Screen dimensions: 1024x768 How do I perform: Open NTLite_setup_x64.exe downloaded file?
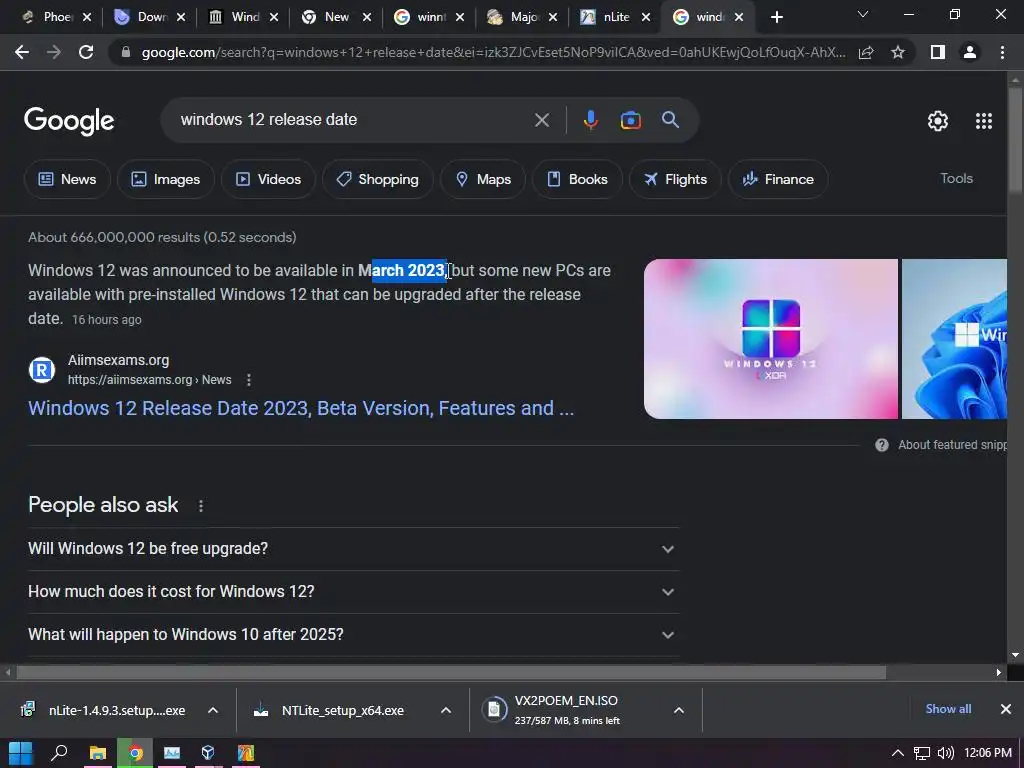click(332, 711)
